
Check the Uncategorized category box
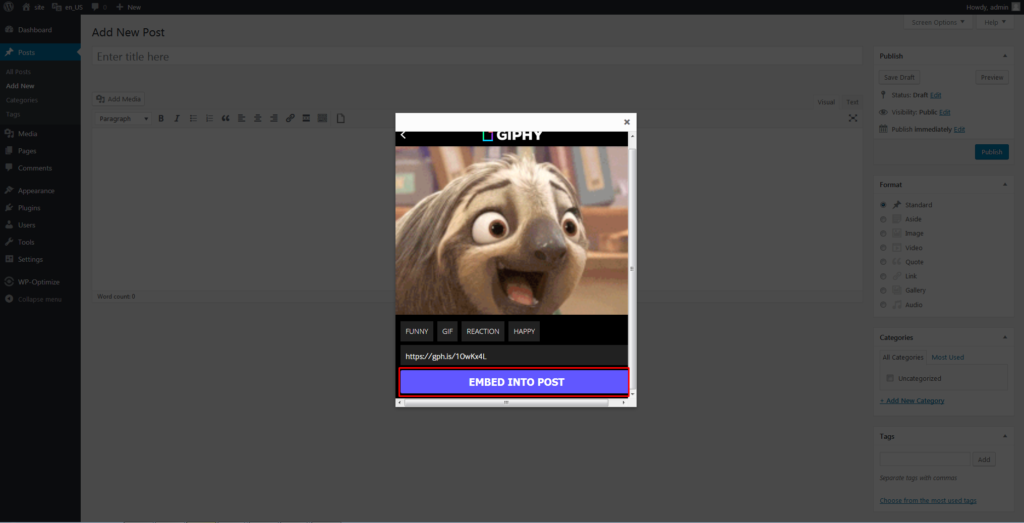tap(889, 378)
